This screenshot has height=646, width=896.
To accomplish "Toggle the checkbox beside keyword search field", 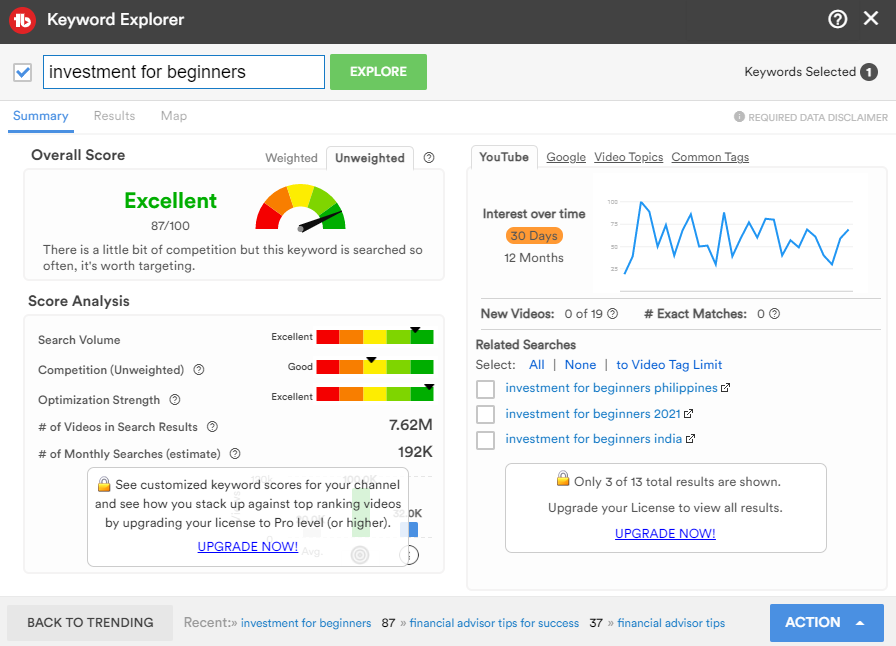I will click(x=23, y=72).
